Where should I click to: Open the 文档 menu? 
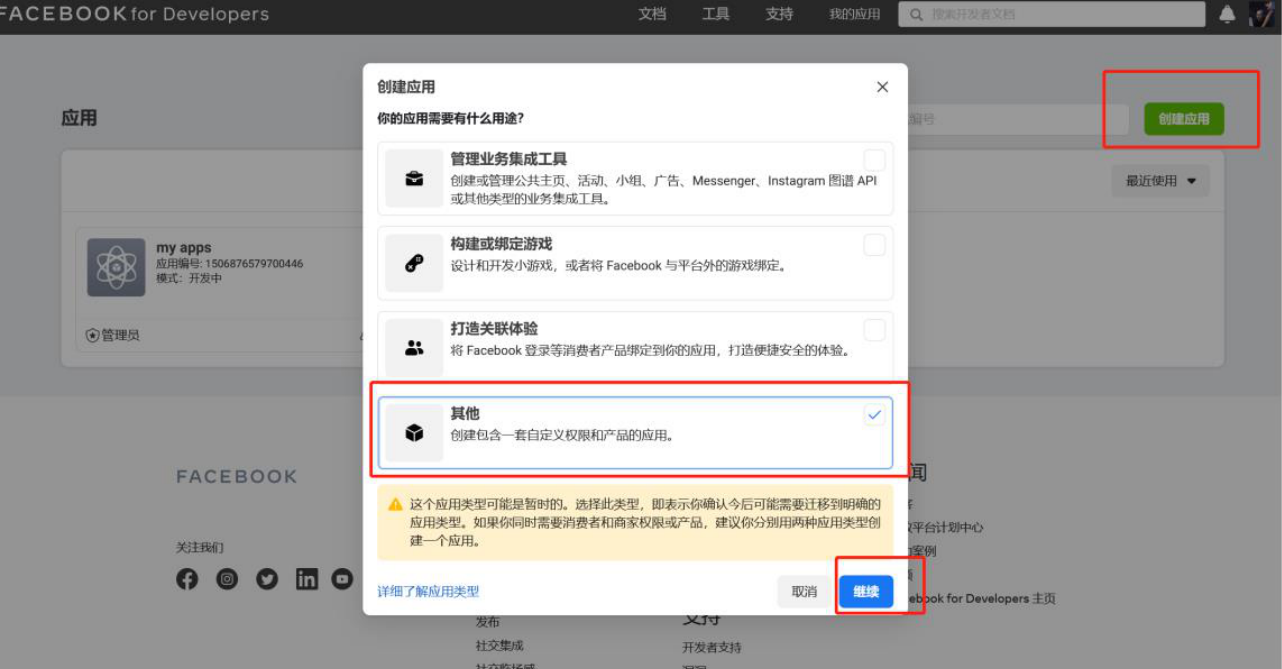click(x=652, y=14)
